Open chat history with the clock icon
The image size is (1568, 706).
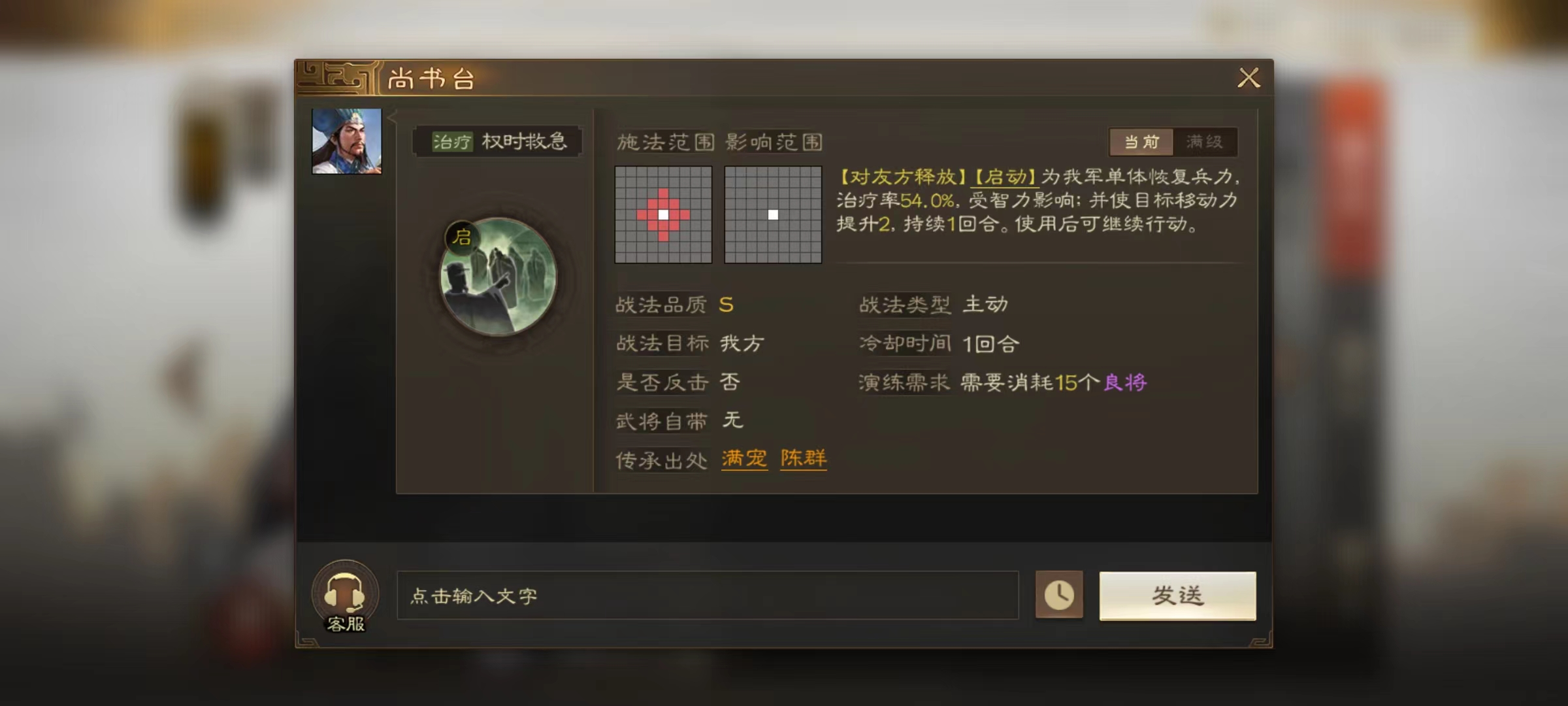(x=1059, y=595)
